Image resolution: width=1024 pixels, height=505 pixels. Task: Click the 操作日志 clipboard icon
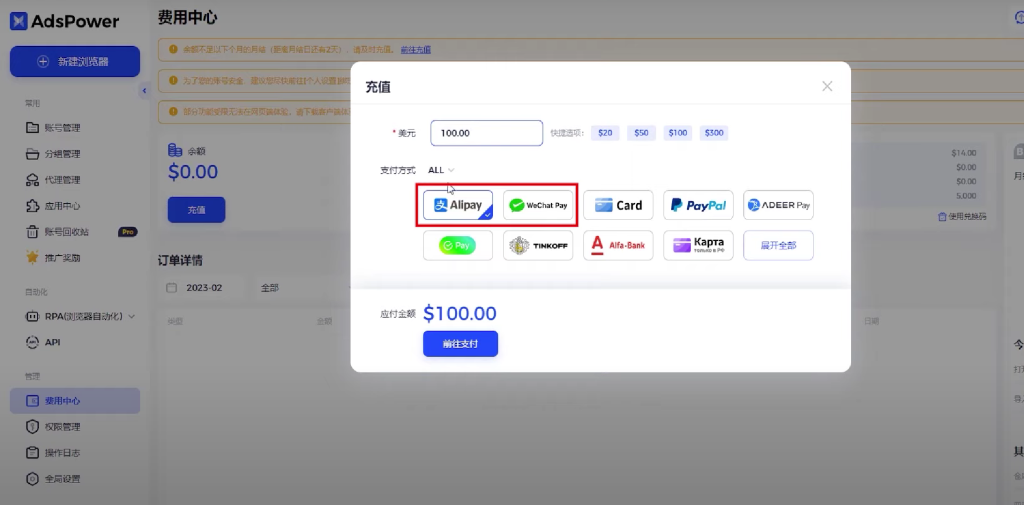(x=32, y=453)
